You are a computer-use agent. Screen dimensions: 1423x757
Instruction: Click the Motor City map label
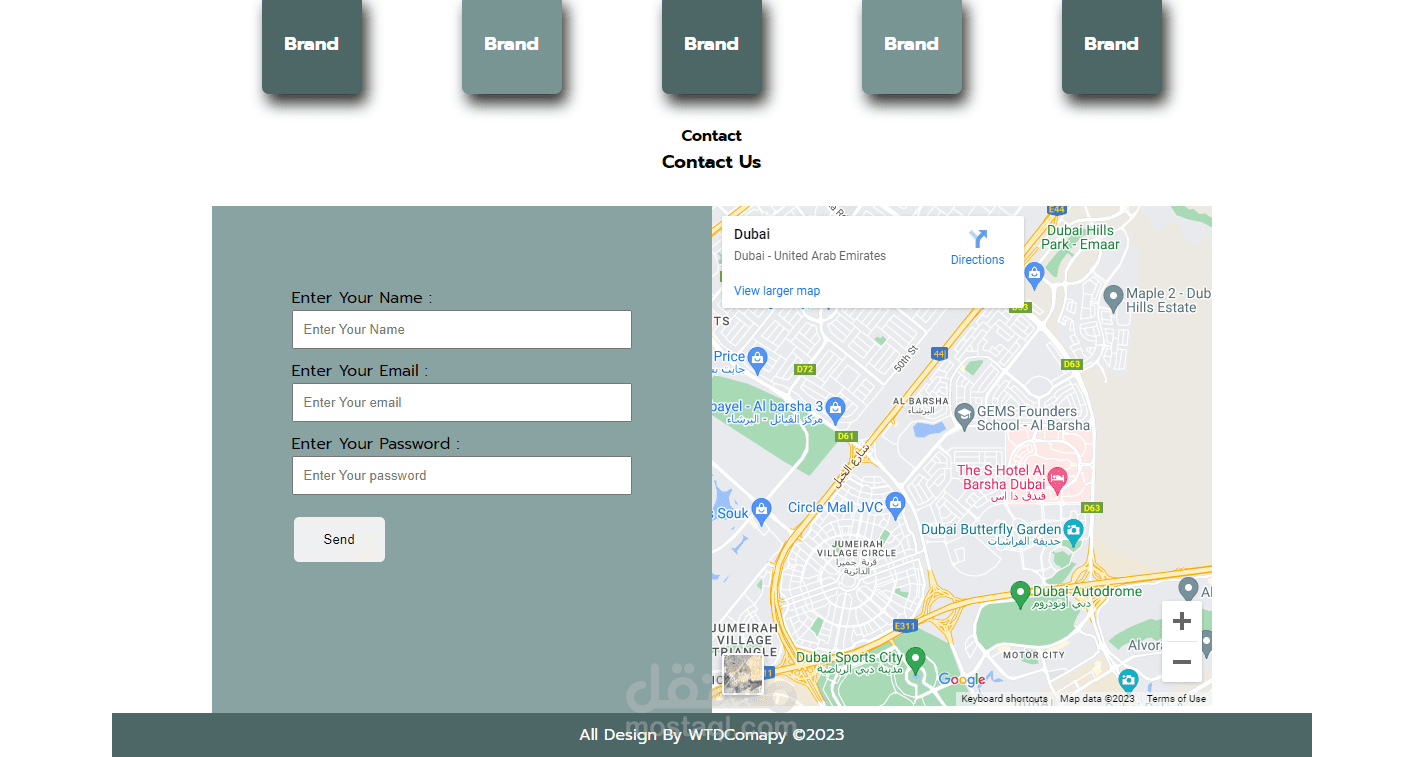pyautogui.click(x=1034, y=655)
